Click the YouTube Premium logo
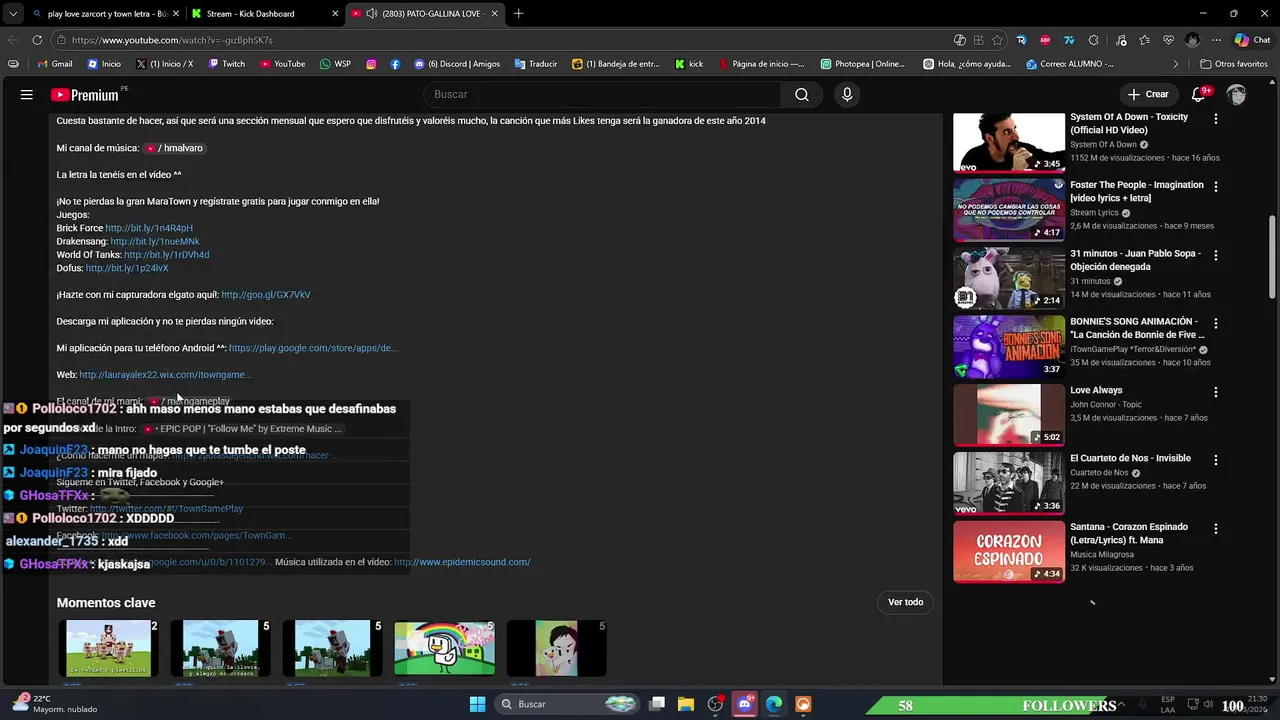 85,95
